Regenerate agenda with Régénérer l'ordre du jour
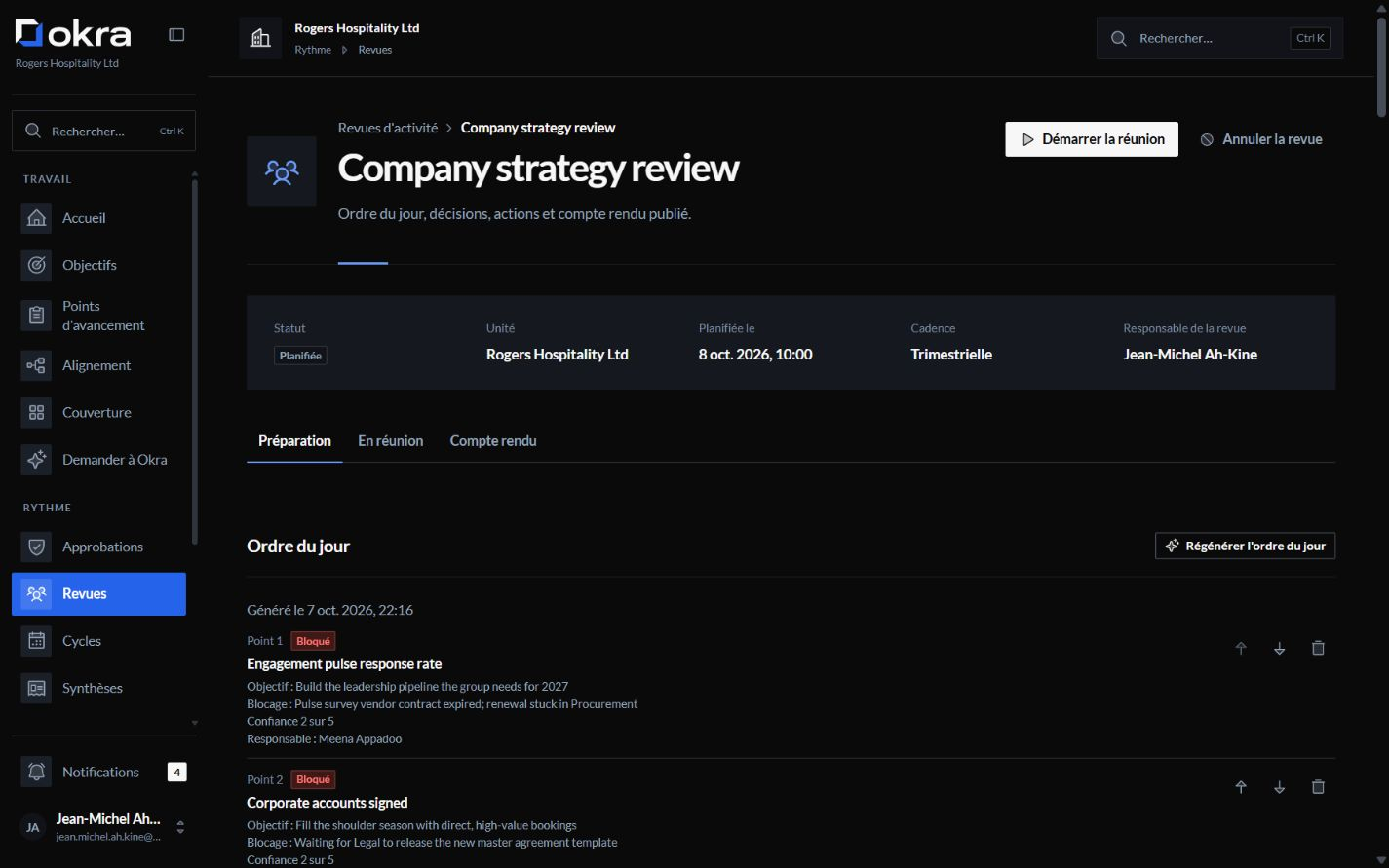The height and width of the screenshot is (868, 1389). tap(1245, 546)
